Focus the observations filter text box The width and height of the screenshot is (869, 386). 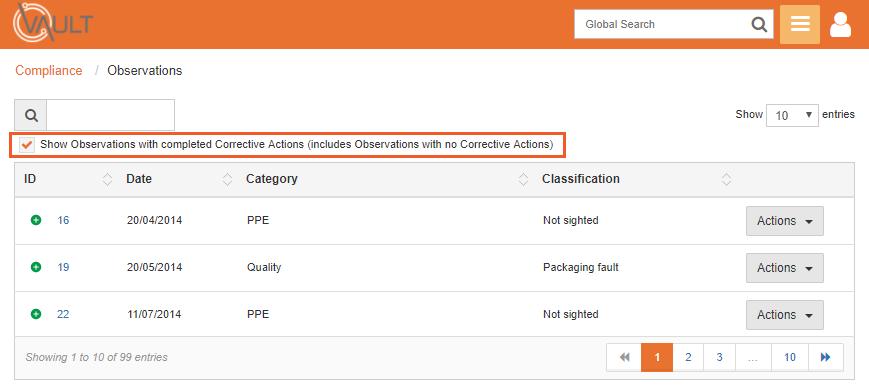(110, 115)
